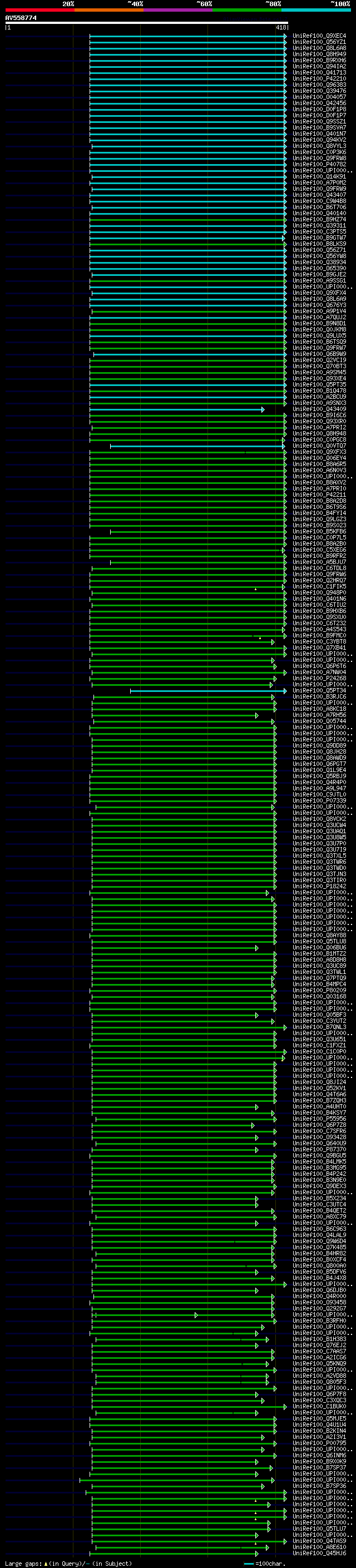Click the UniRef100_P40782 label
Image resolution: width=356 pixels, height=1568 pixels.
pyautogui.click(x=319, y=164)
